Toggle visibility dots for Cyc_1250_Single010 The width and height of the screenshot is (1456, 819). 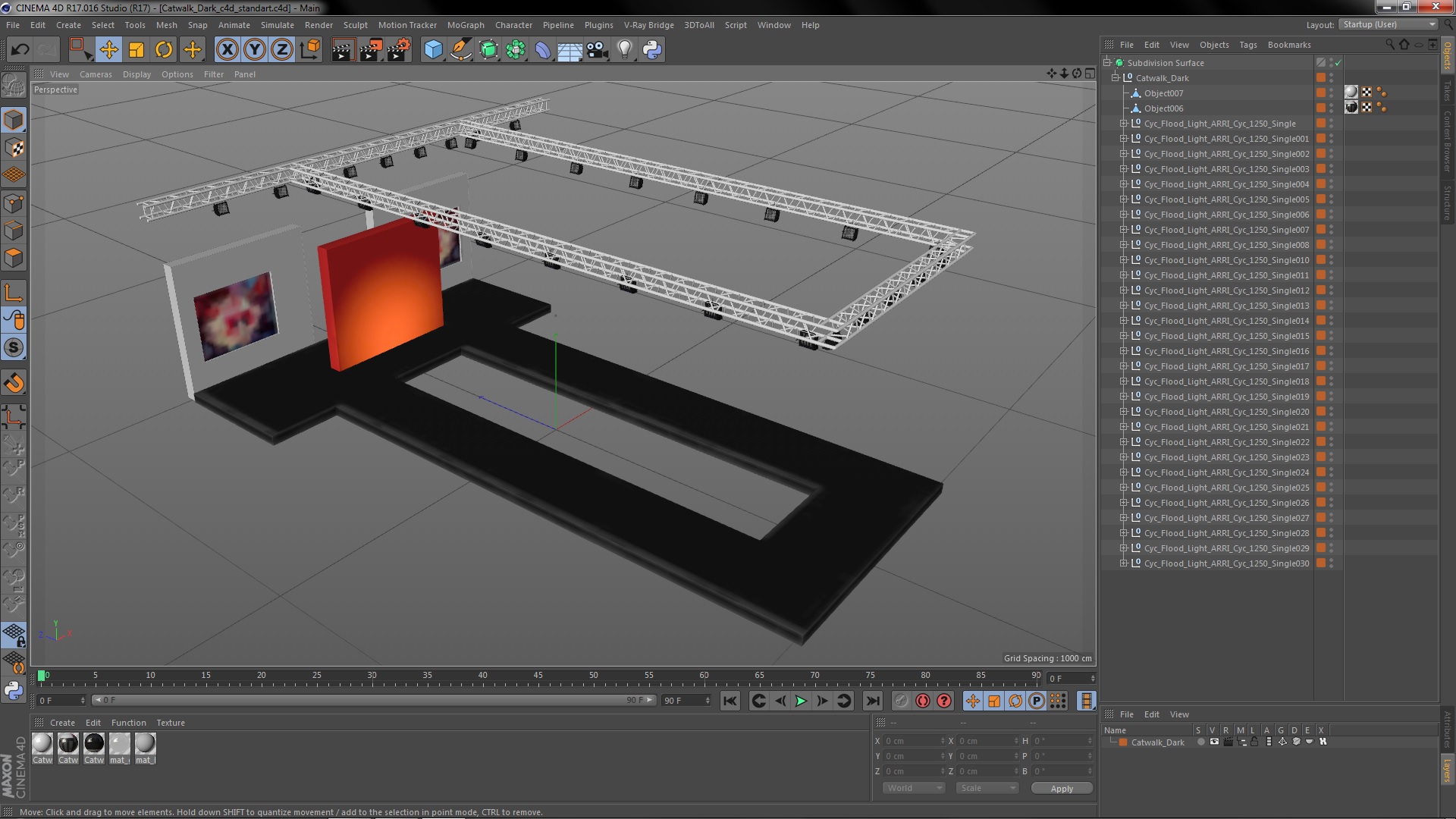1332,260
